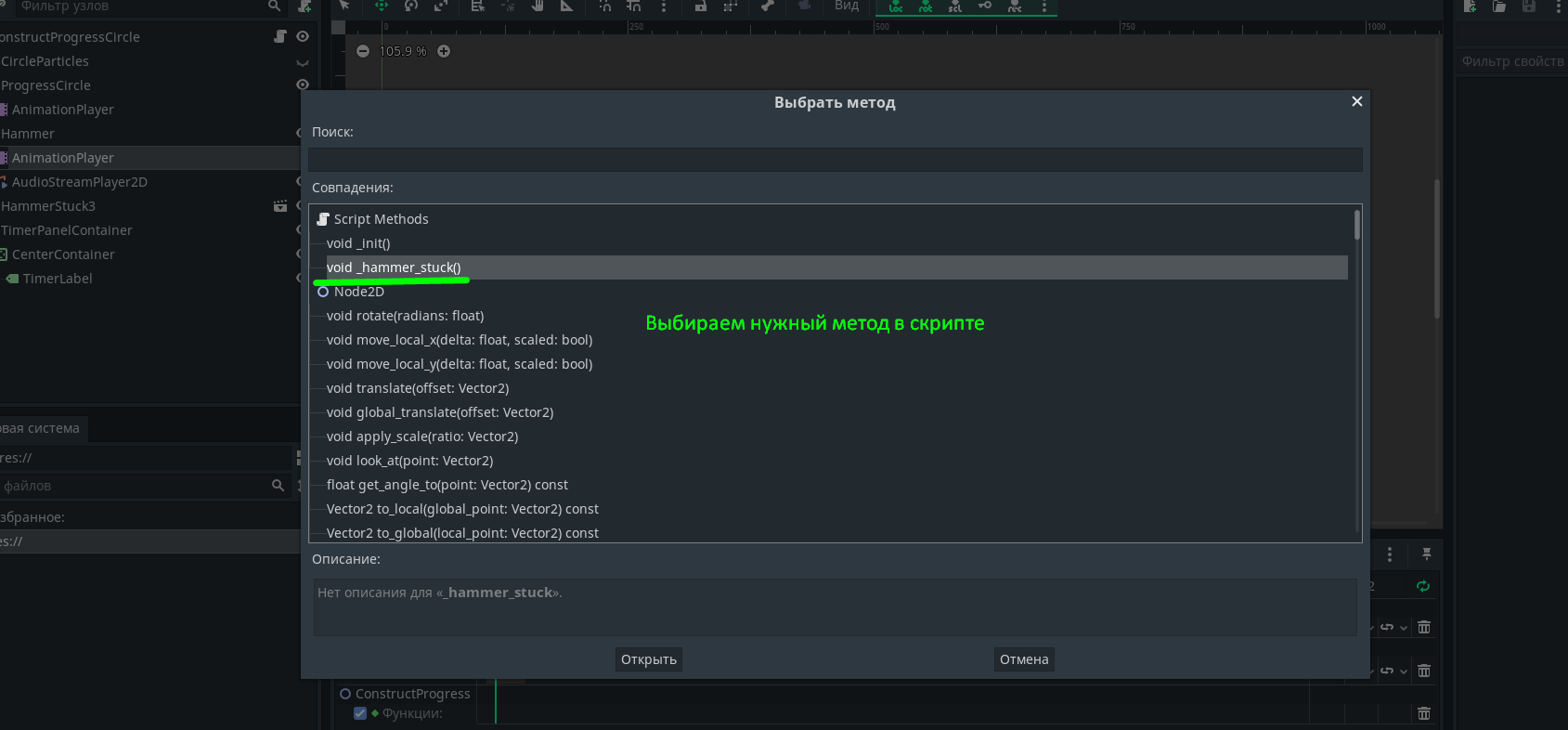
Task: Open Фильтр свойств inspector field
Action: [x=1511, y=61]
